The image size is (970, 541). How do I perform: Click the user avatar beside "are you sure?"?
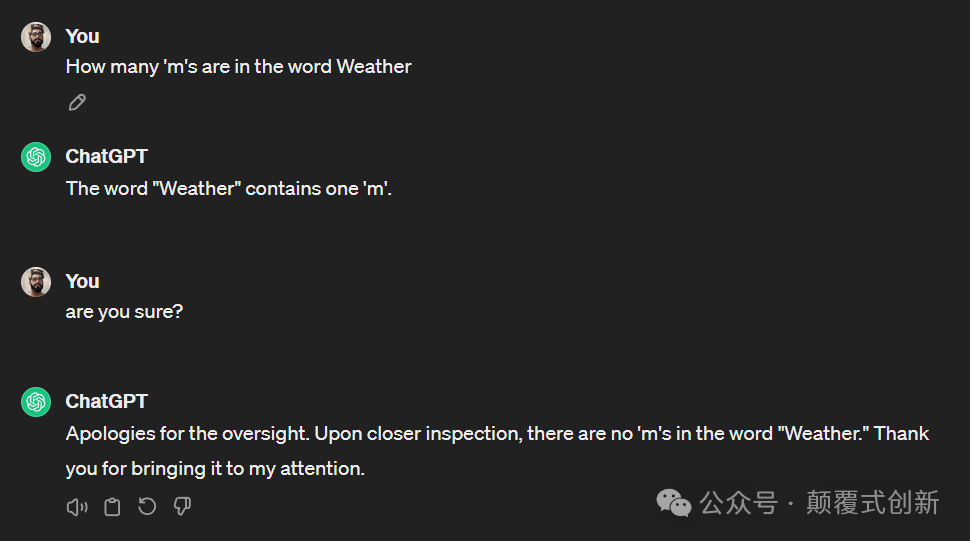pos(37,282)
